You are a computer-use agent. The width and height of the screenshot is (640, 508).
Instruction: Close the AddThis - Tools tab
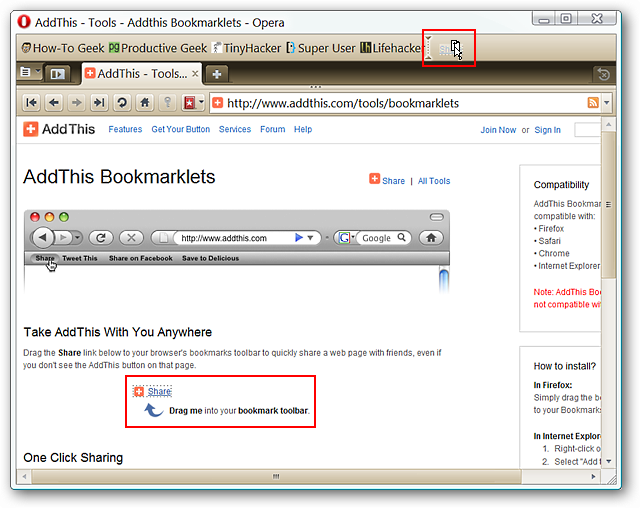(195, 74)
